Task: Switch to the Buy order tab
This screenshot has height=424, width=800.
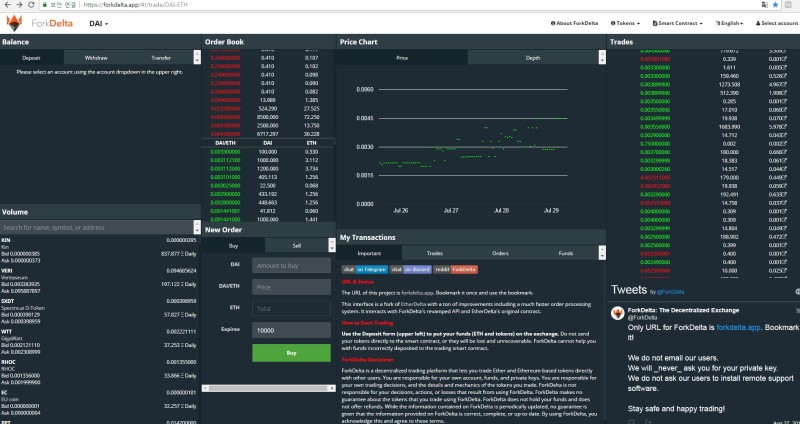Action: coord(233,245)
